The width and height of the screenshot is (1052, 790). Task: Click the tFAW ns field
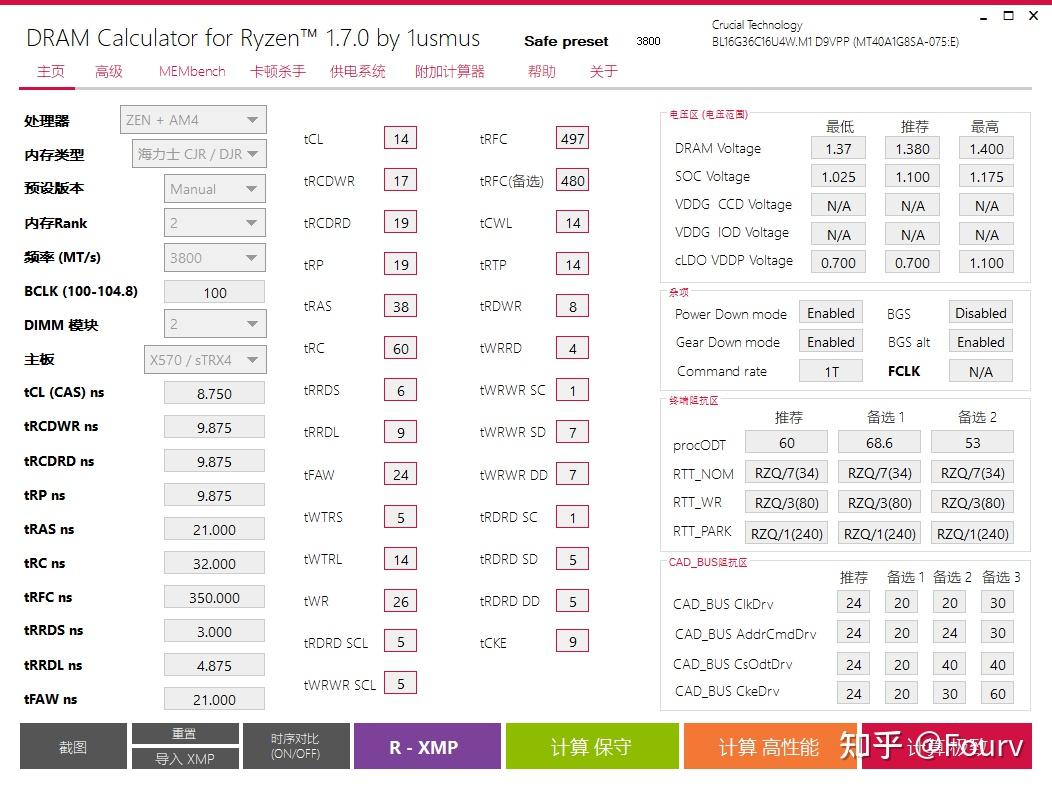215,699
